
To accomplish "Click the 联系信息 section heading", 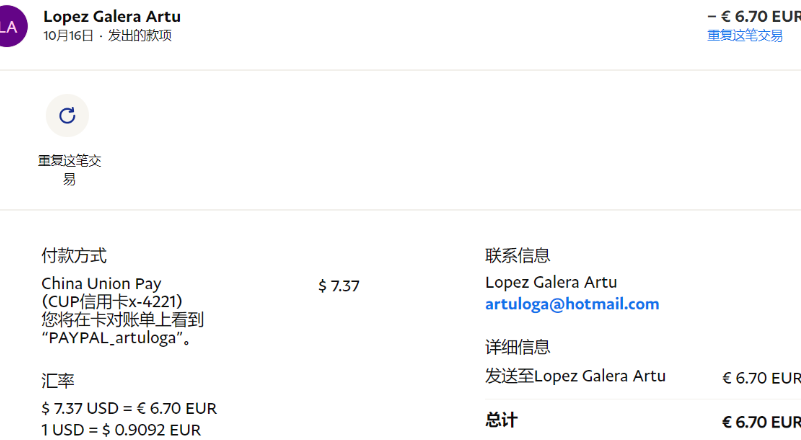I will 518,256.
